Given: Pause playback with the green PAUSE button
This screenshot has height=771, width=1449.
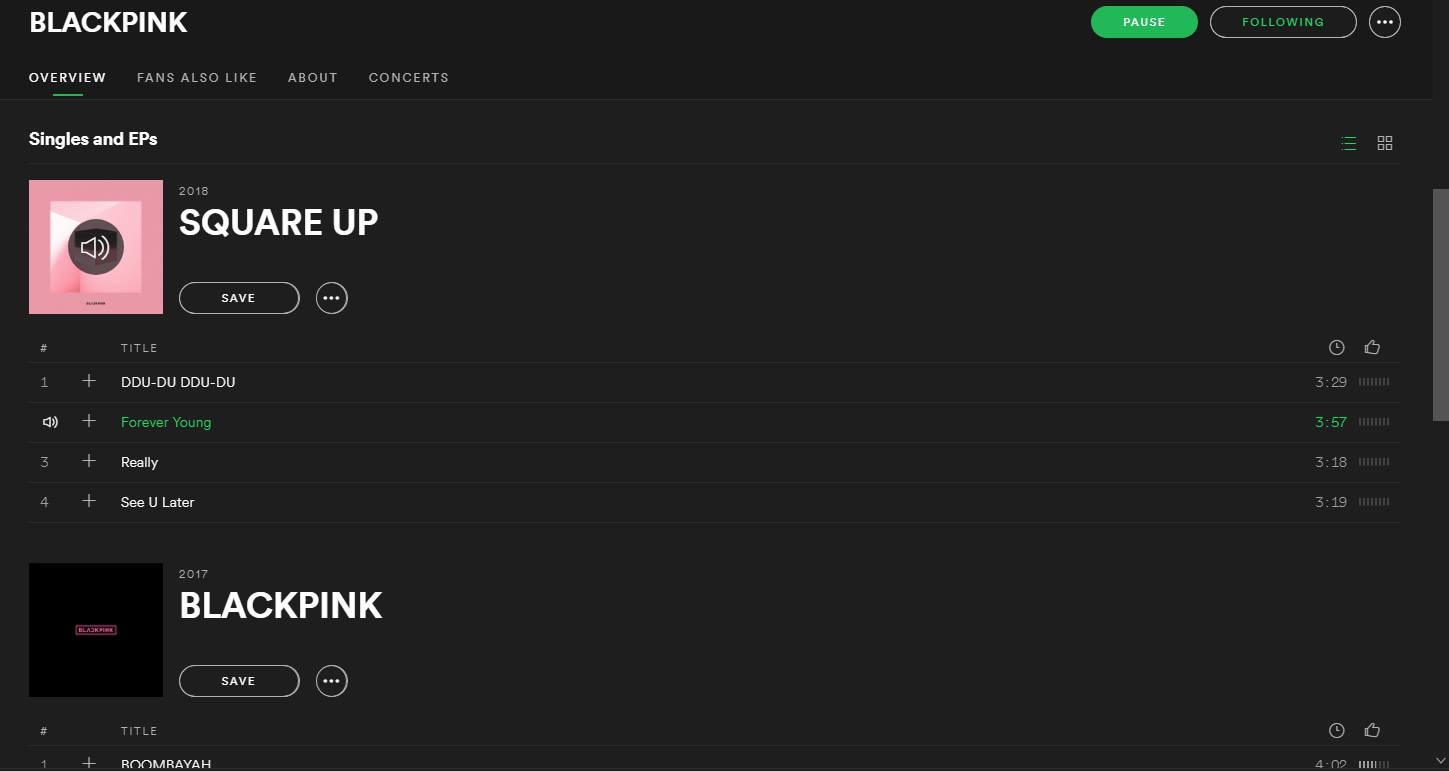Looking at the screenshot, I should 1144,22.
